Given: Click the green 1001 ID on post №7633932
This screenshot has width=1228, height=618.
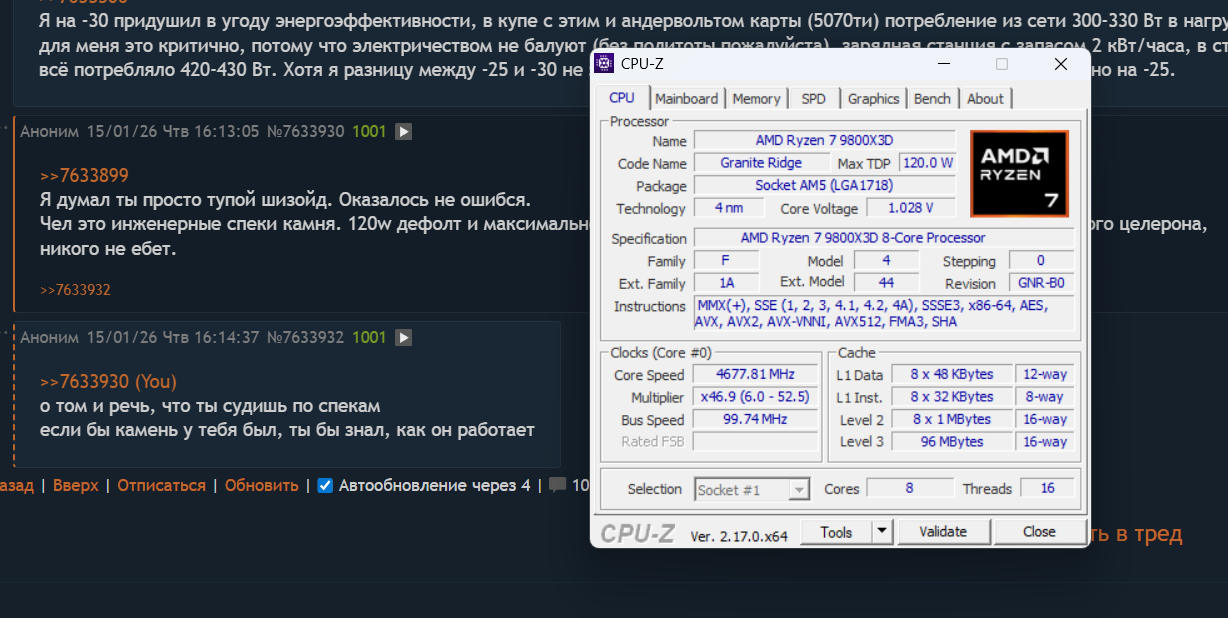Looking at the screenshot, I should coord(369,338).
